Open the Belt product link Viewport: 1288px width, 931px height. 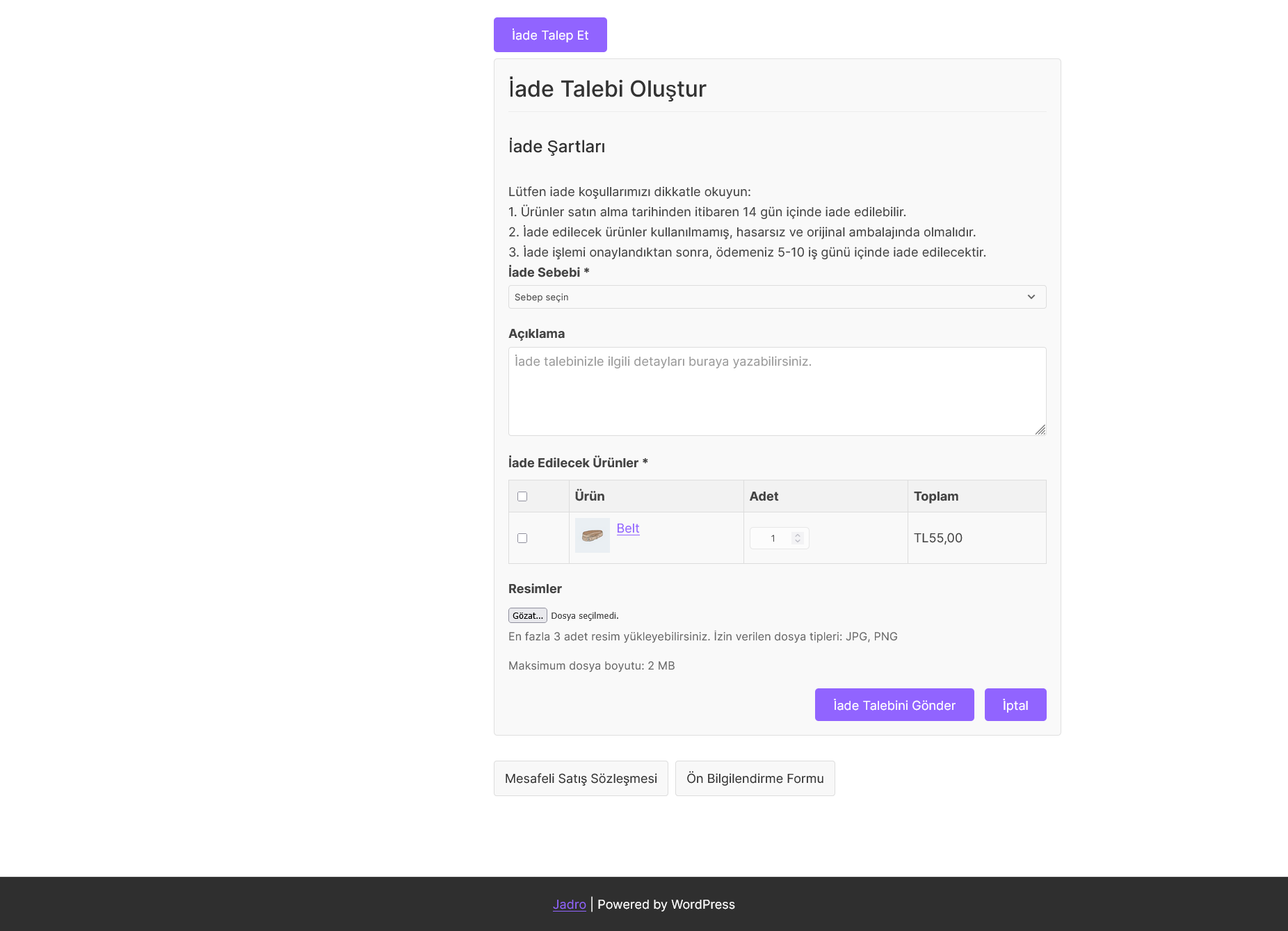(627, 528)
